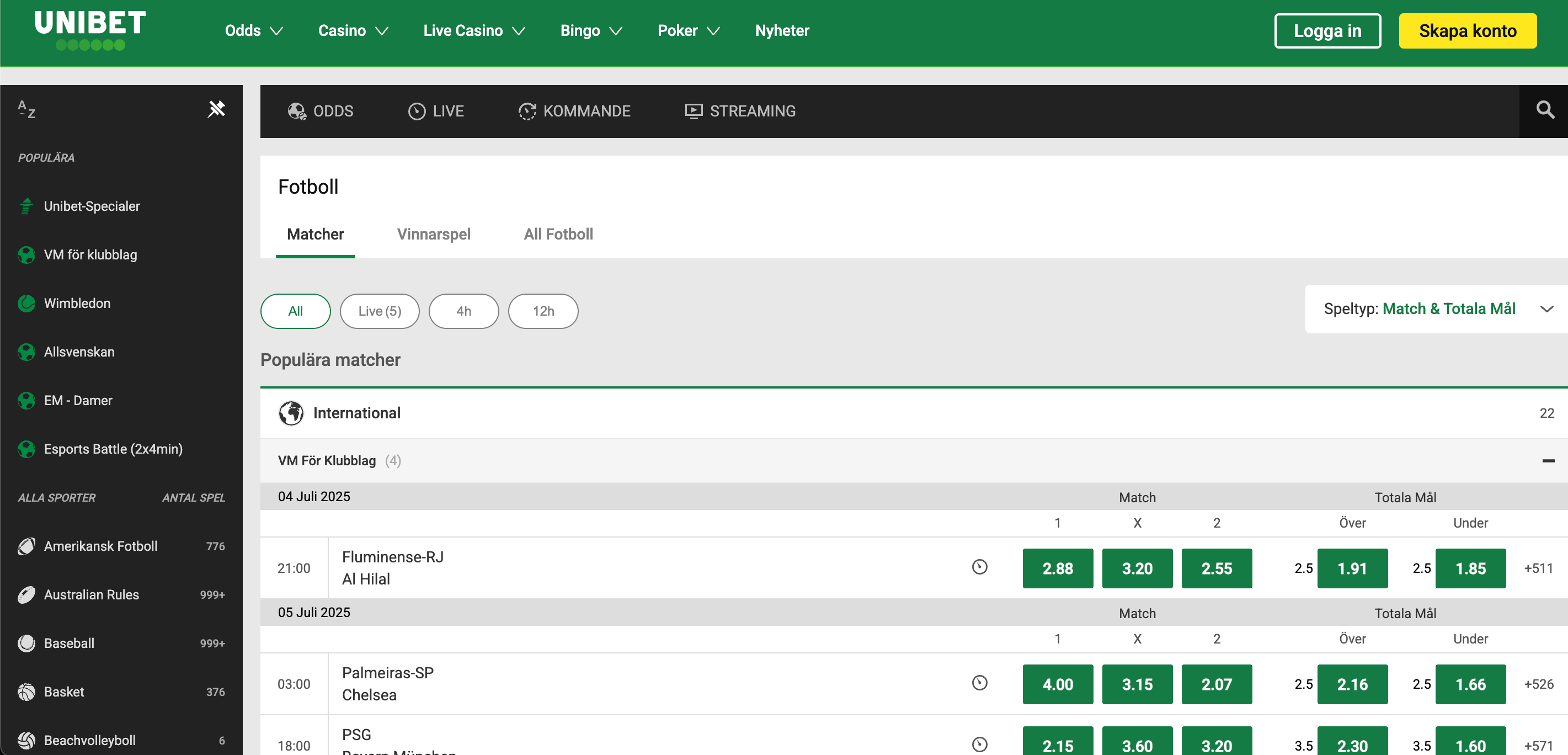The height and width of the screenshot is (755, 1568).
Task: Pick Under 2.5 odds 1.85
Action: [x=1470, y=568]
